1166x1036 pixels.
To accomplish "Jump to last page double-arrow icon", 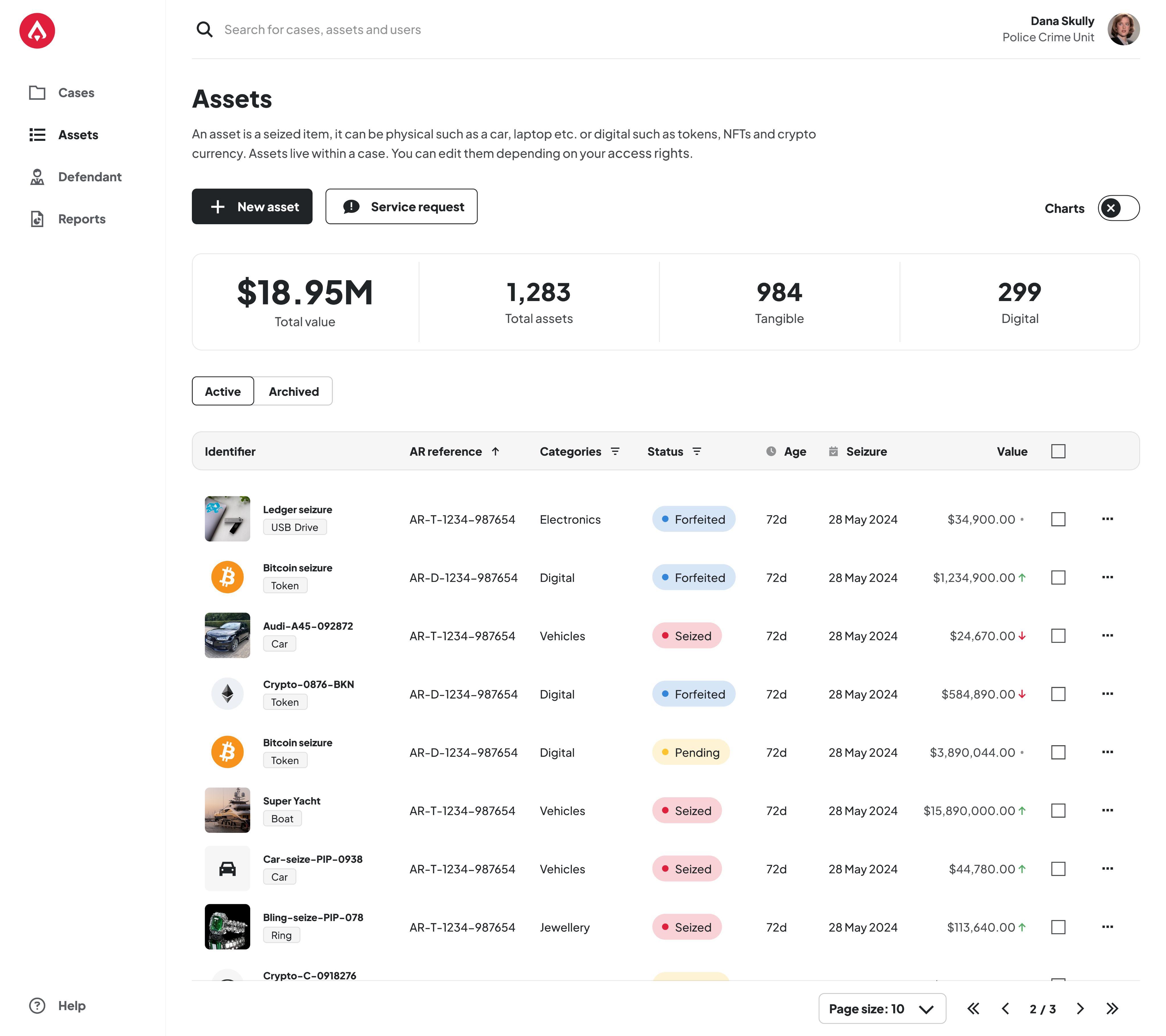I will coord(1112,1009).
